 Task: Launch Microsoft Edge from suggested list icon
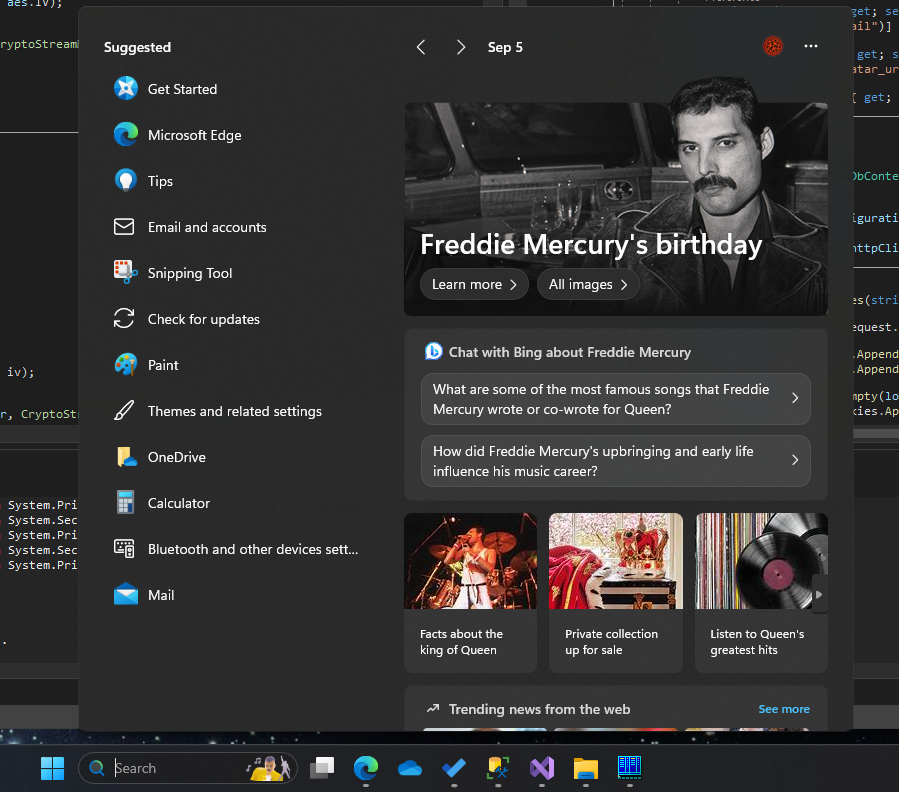tap(126, 135)
